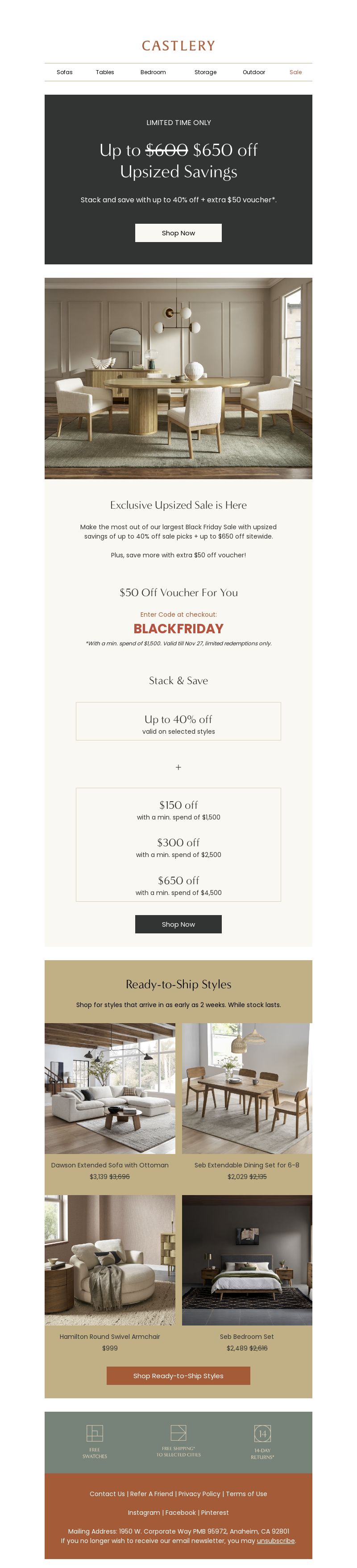Open the Sofas menu item
Image resolution: width=357 pixels, height=1568 pixels.
click(x=64, y=72)
